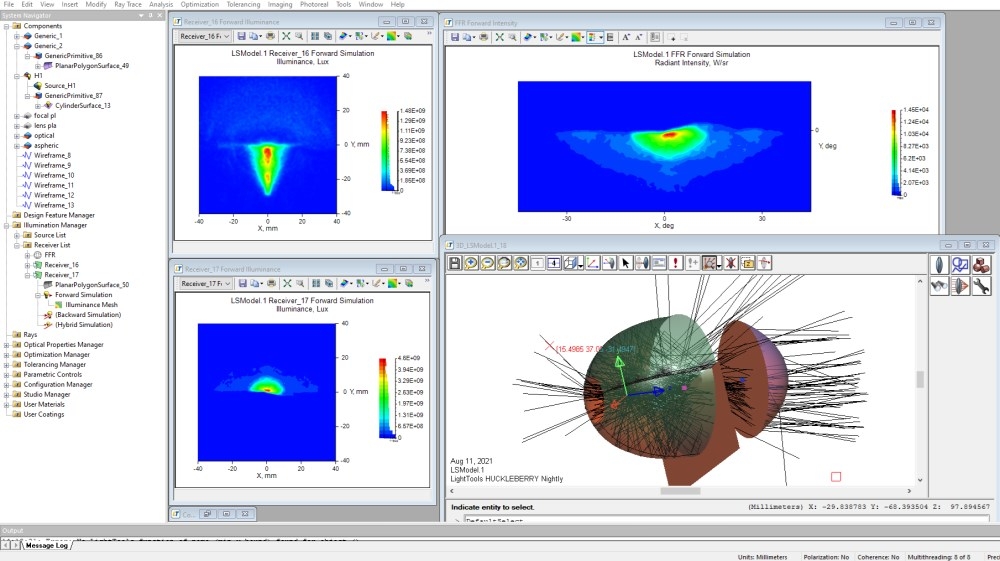This screenshot has width=1000, height=561.
Task: Click the save icon in 3D view toolbar
Action: tap(455, 263)
